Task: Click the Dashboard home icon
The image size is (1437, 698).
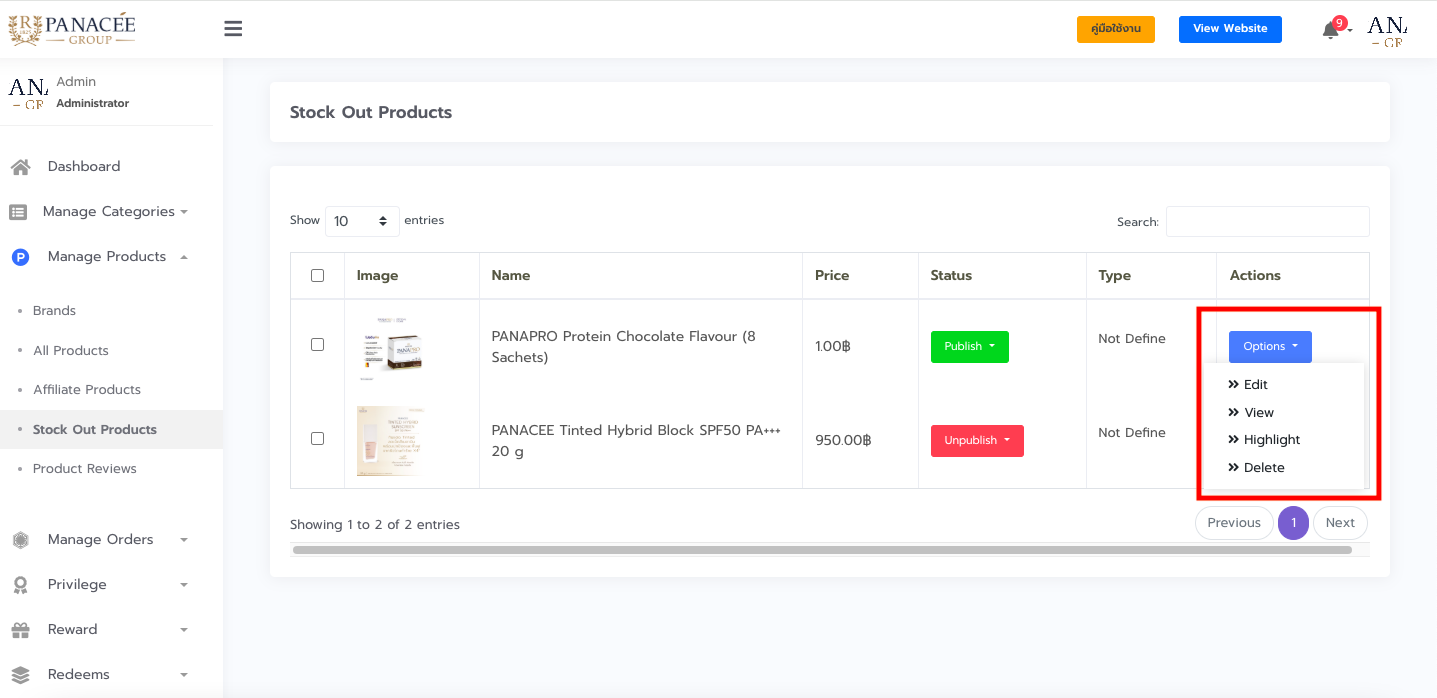Action: [x=20, y=167]
